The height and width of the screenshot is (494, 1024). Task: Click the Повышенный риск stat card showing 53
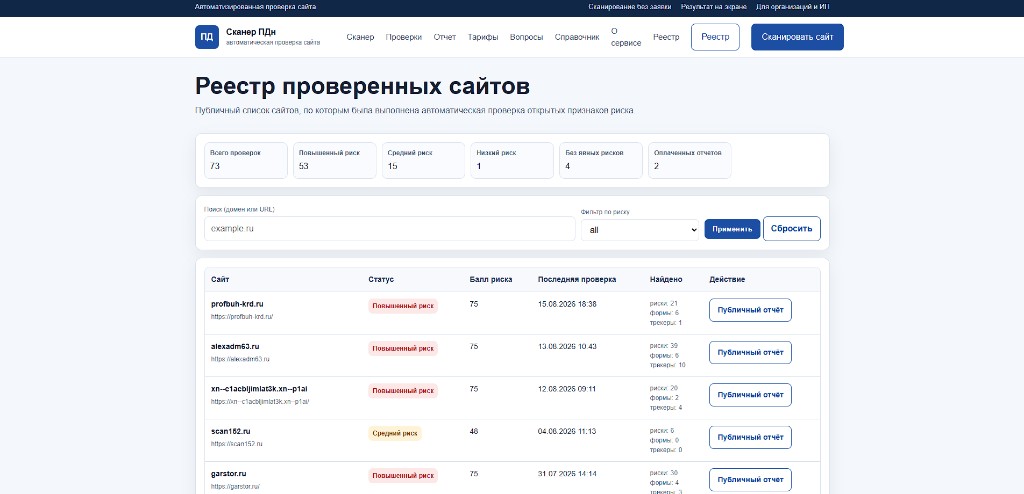click(x=334, y=160)
